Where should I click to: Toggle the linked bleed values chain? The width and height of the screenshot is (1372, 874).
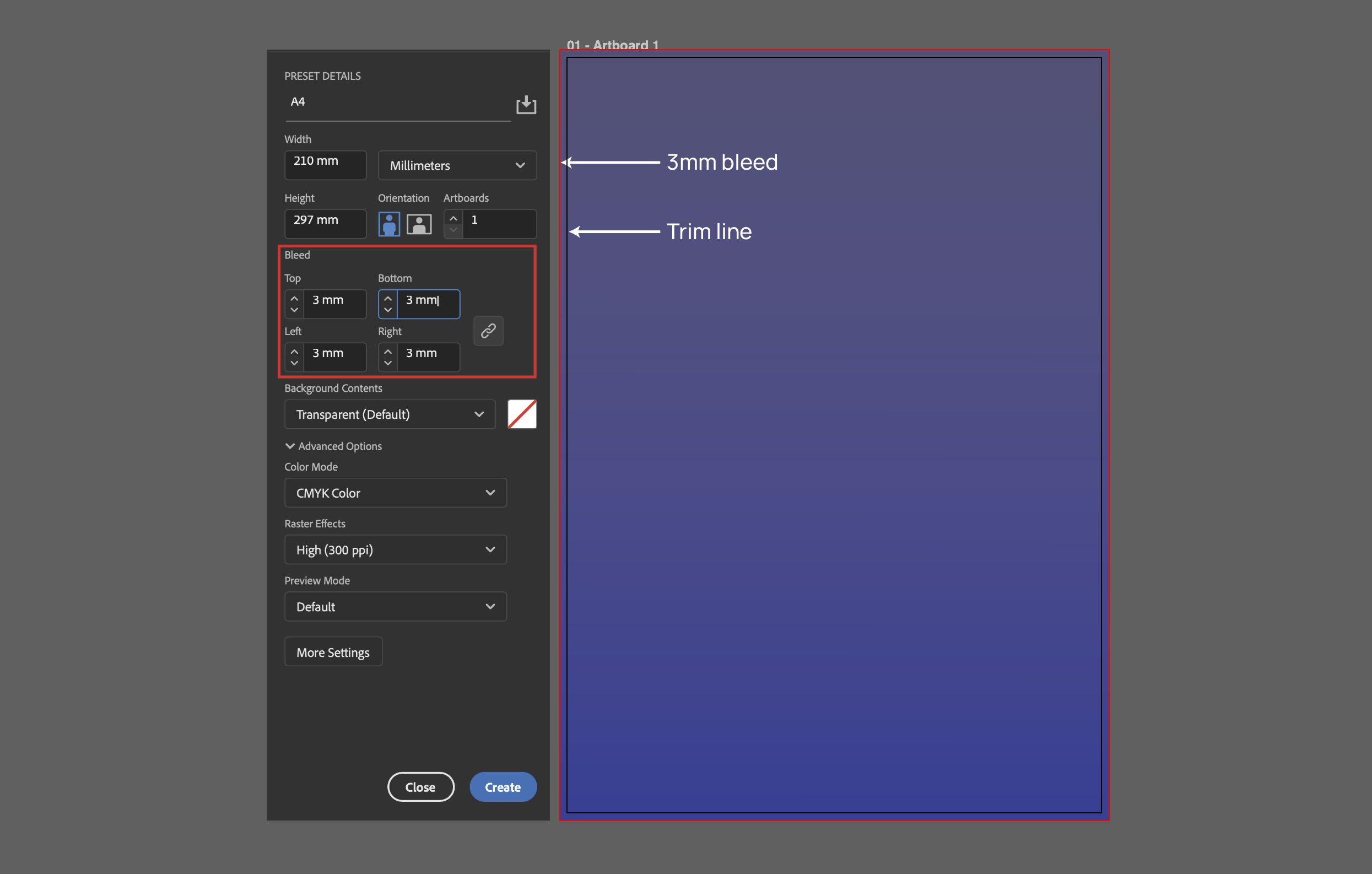click(x=488, y=331)
